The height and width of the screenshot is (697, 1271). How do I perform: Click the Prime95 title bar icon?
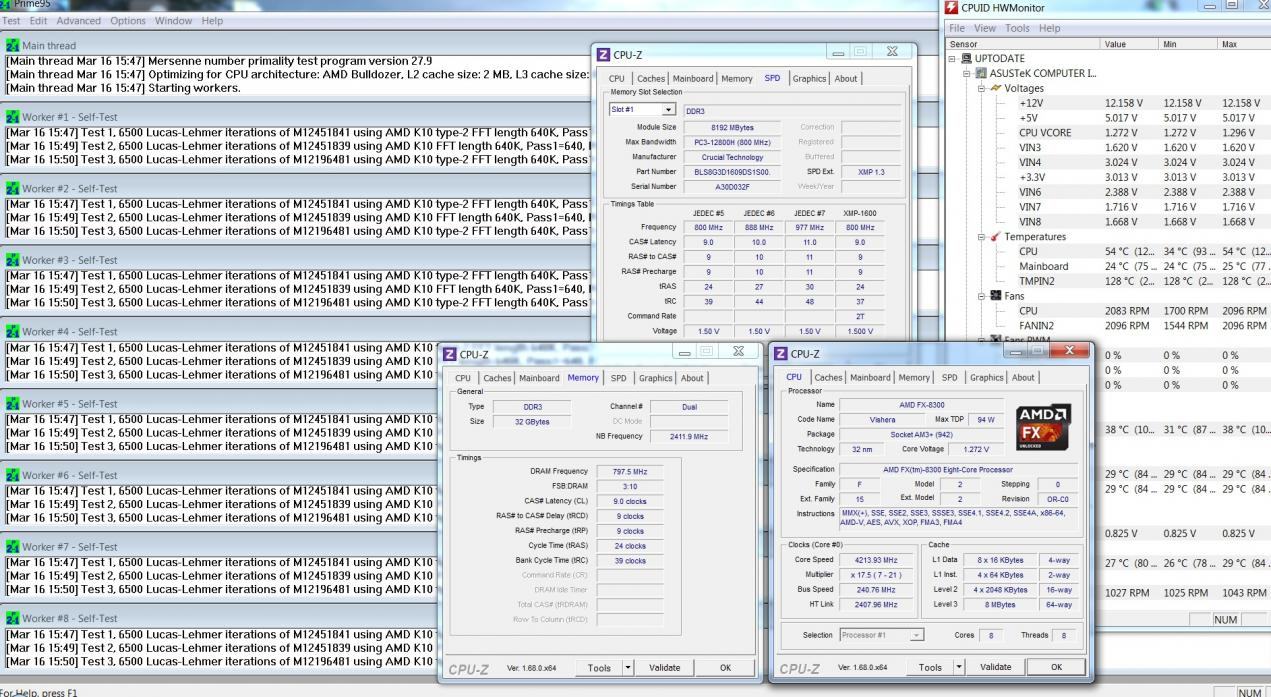[6, 5]
